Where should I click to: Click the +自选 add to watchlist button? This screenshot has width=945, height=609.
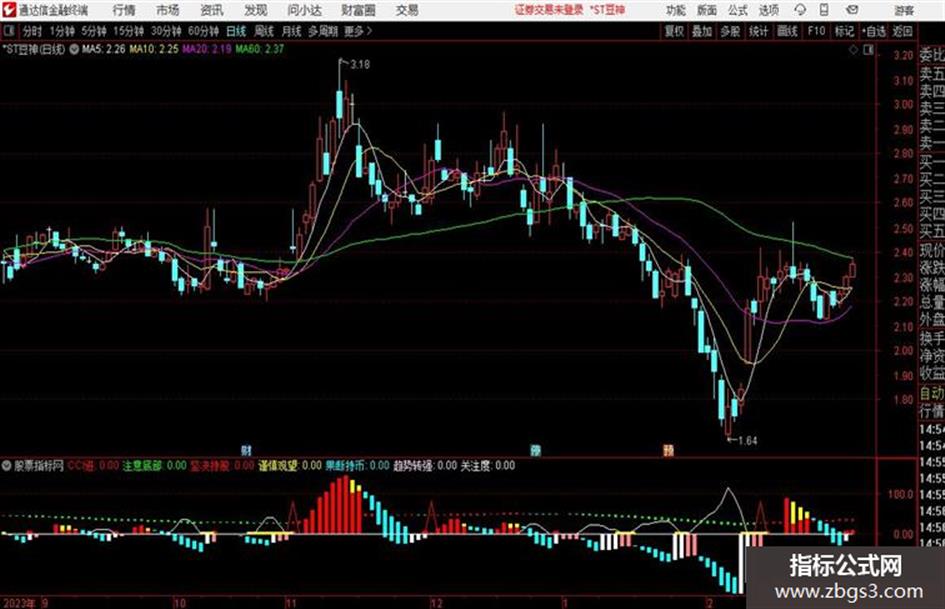pos(873,31)
